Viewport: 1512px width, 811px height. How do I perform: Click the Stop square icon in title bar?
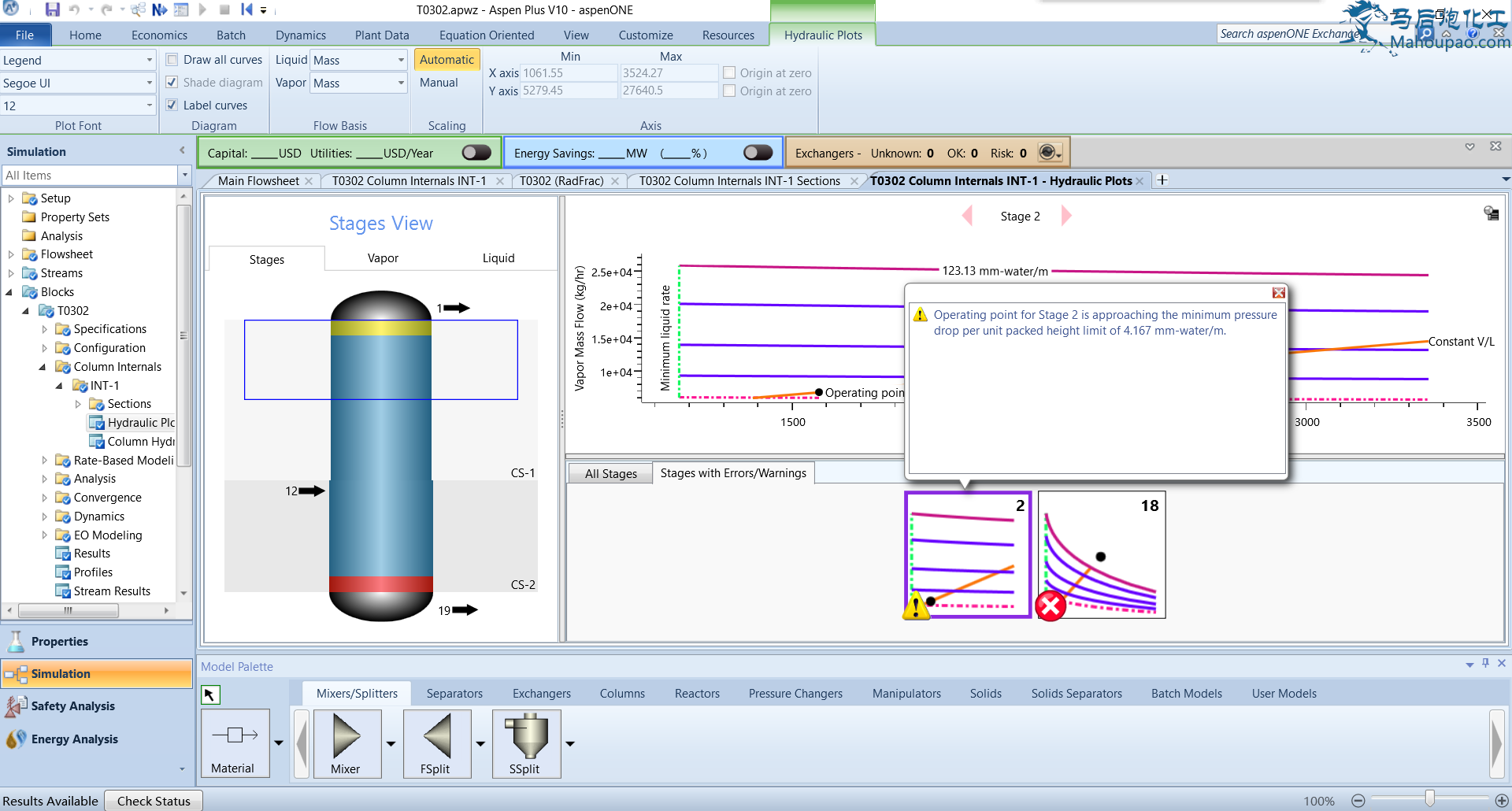click(x=224, y=9)
